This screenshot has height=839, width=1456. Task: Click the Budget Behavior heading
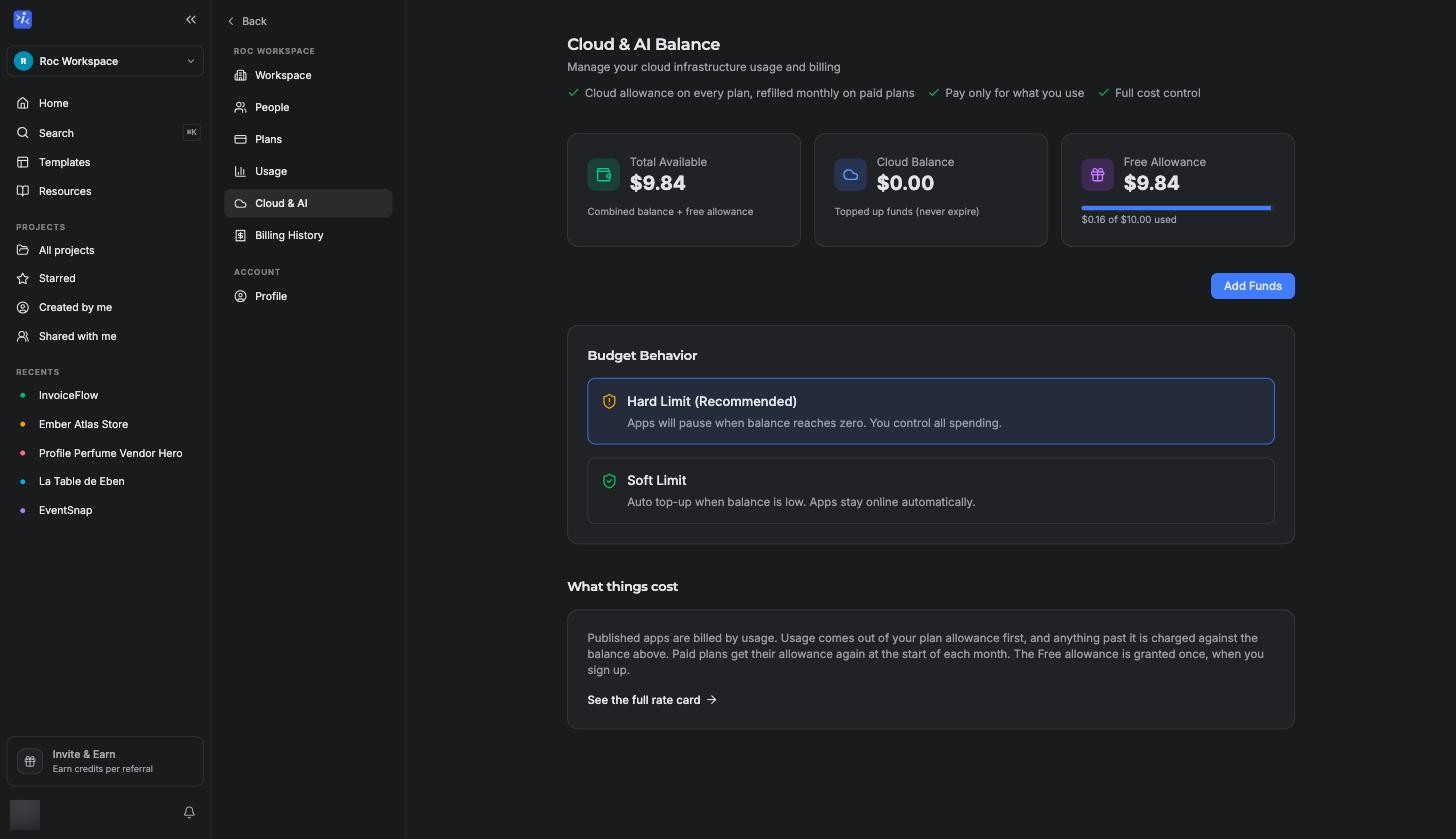(642, 356)
